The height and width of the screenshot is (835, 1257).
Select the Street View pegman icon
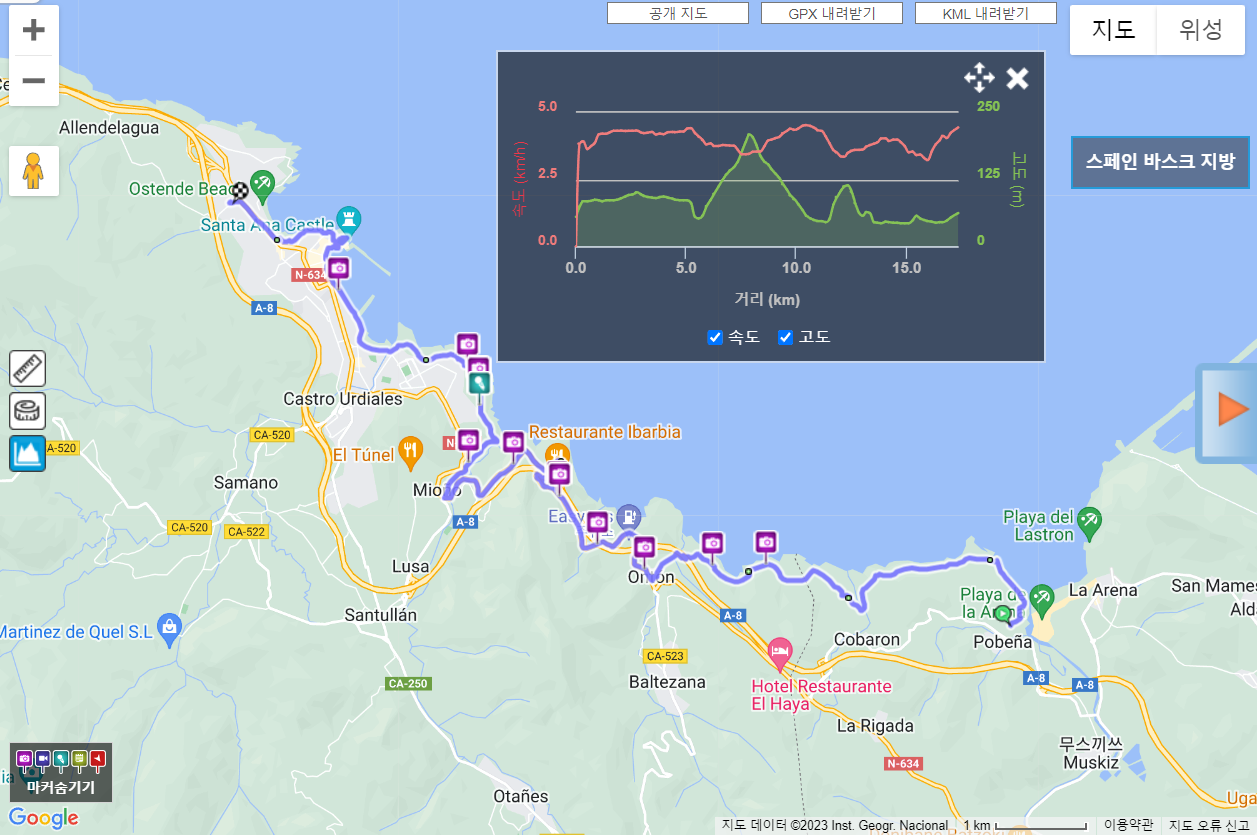click(34, 171)
